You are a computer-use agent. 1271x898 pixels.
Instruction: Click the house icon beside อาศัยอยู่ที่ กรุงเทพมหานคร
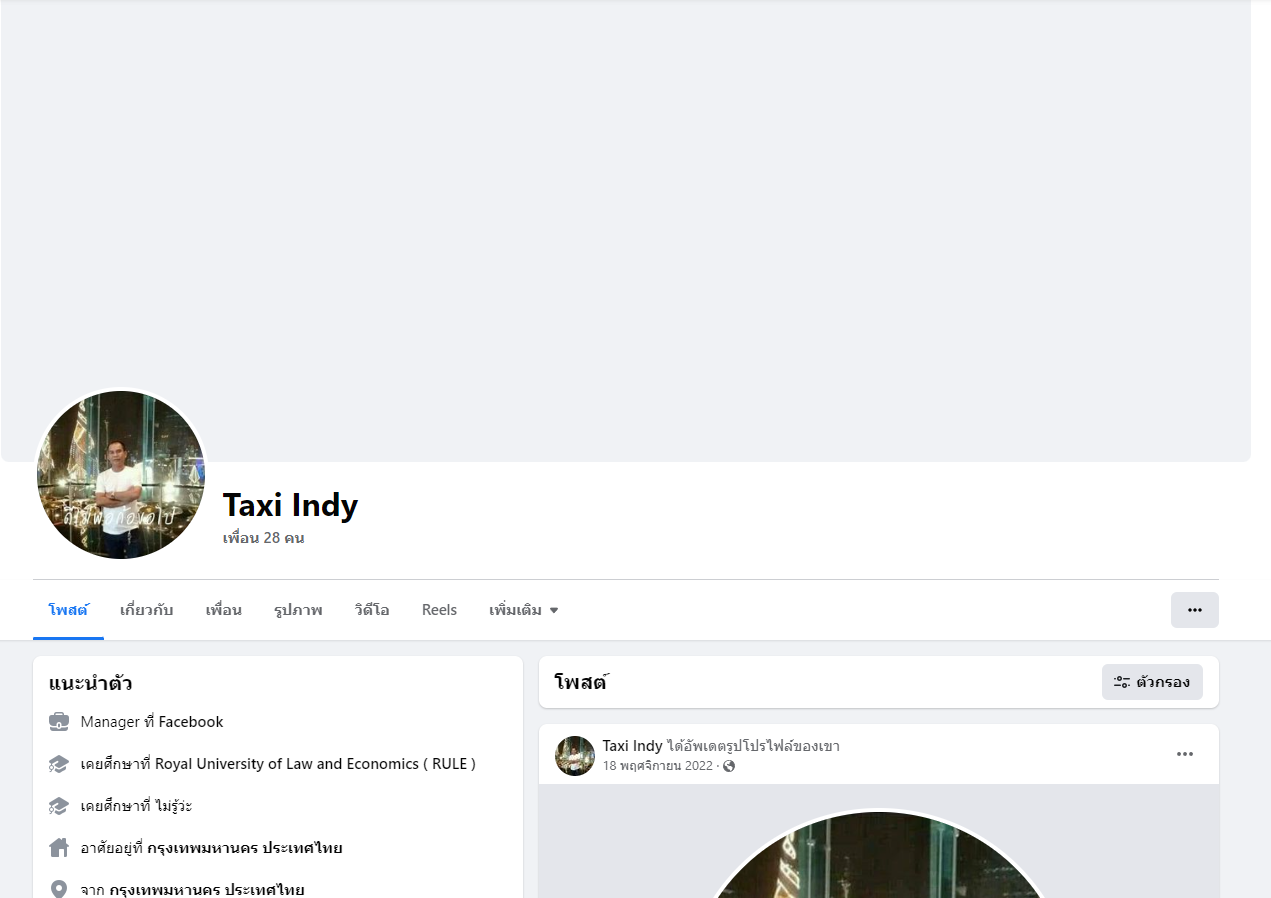tap(59, 848)
